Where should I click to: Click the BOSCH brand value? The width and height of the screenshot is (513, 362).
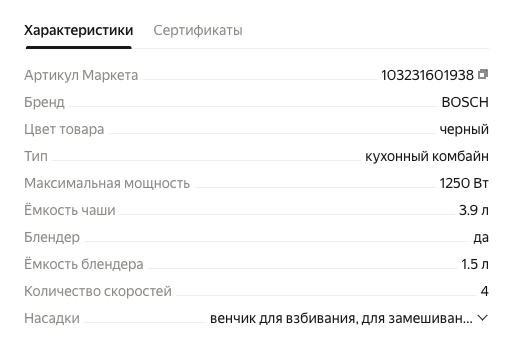click(x=465, y=102)
